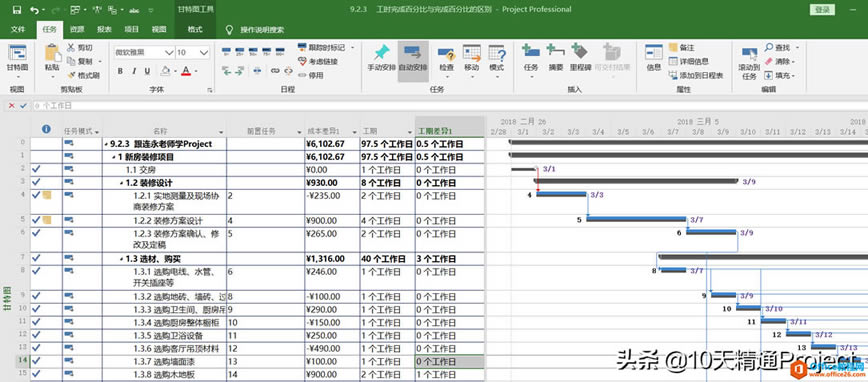The height and width of the screenshot is (382, 868).
Task: Collapse the 1.2 装修设计 summary task
Action: click(x=121, y=183)
